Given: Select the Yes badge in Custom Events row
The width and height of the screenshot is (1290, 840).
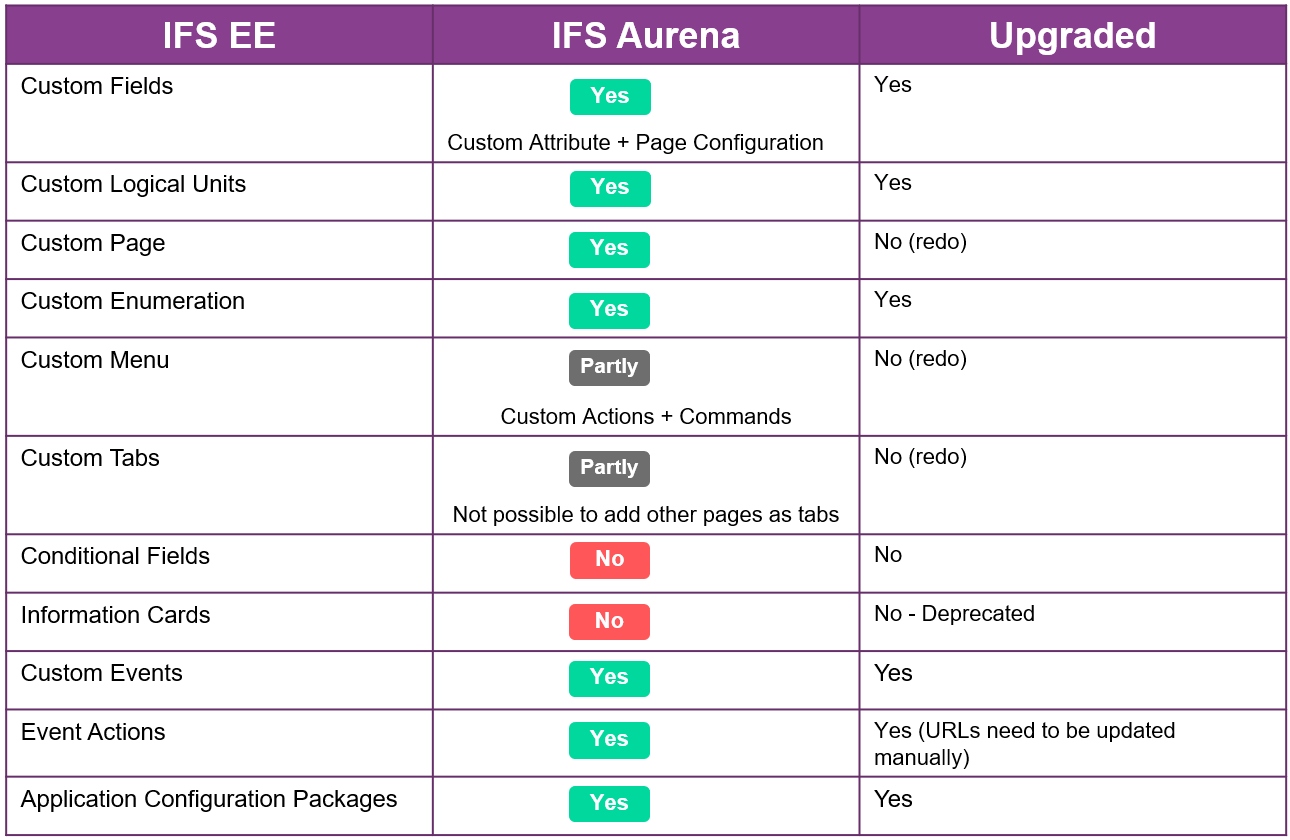Looking at the screenshot, I should [609, 678].
